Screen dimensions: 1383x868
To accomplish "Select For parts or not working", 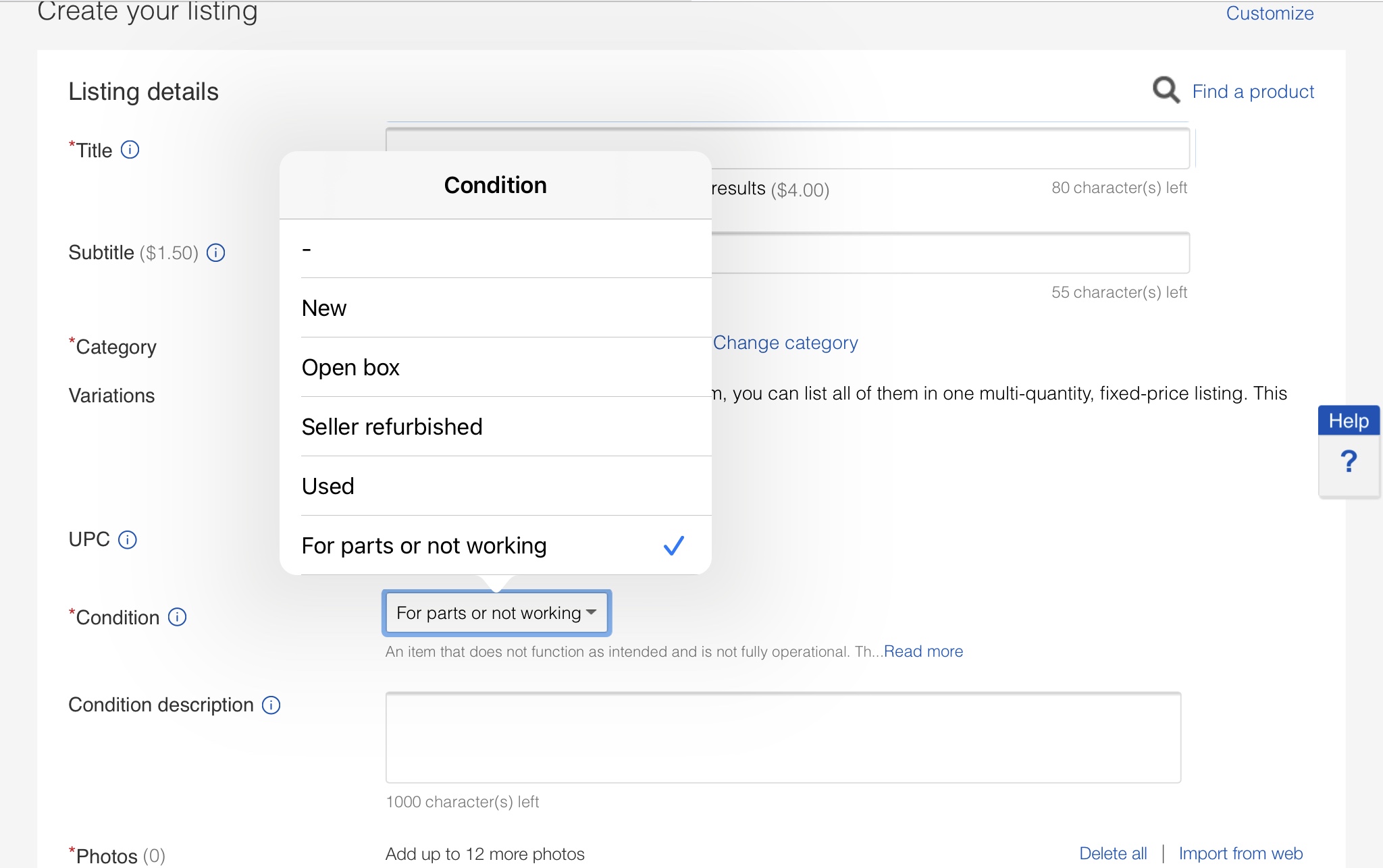I will (x=495, y=545).
